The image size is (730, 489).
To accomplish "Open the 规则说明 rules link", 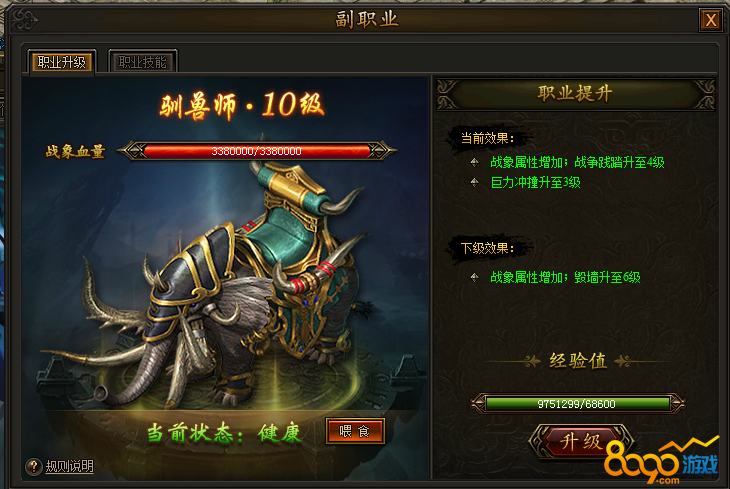I will click(69, 466).
